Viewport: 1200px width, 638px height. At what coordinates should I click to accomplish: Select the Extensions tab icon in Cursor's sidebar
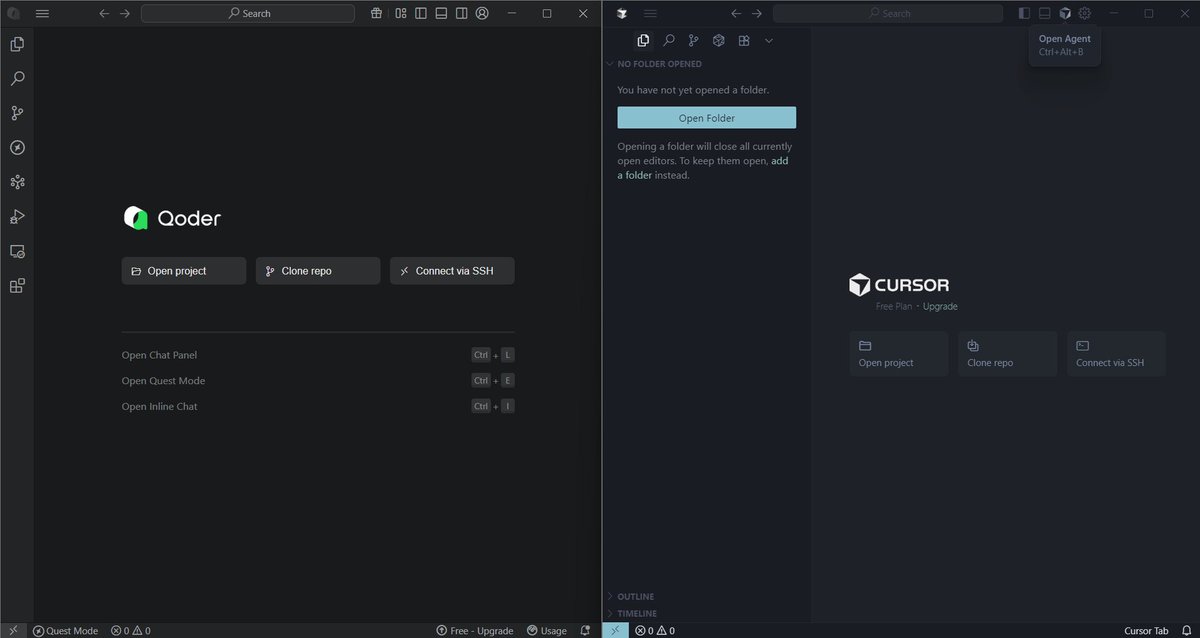(744, 41)
